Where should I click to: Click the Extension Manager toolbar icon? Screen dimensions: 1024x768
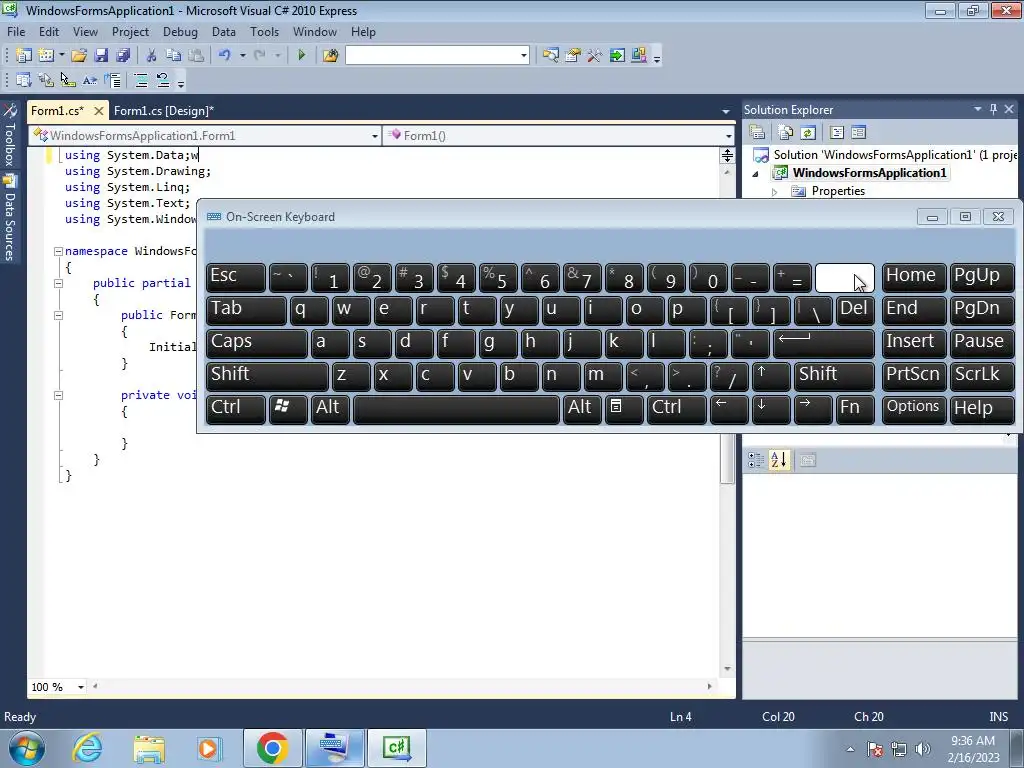639,56
